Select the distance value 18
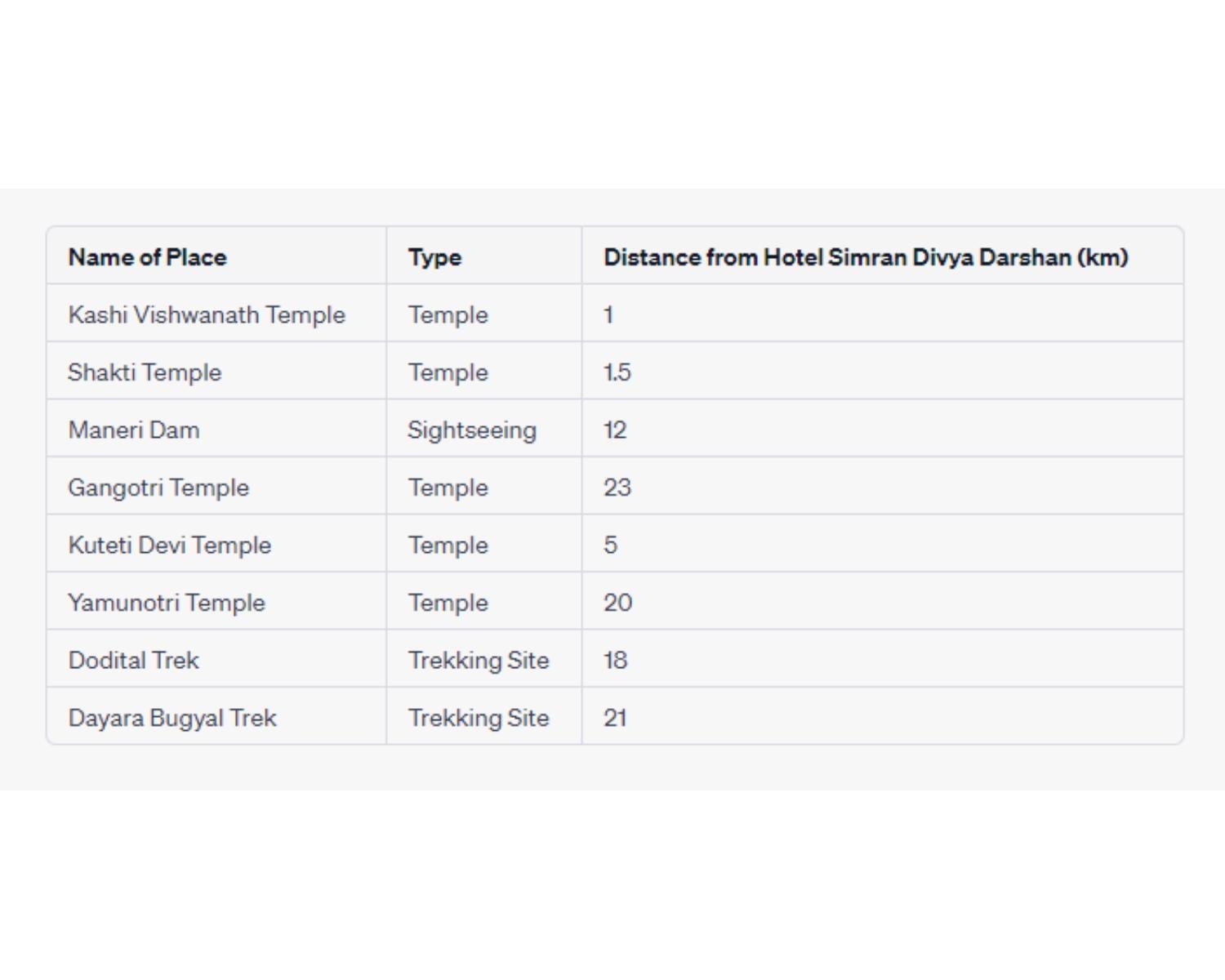The image size is (1225, 980). click(x=616, y=660)
